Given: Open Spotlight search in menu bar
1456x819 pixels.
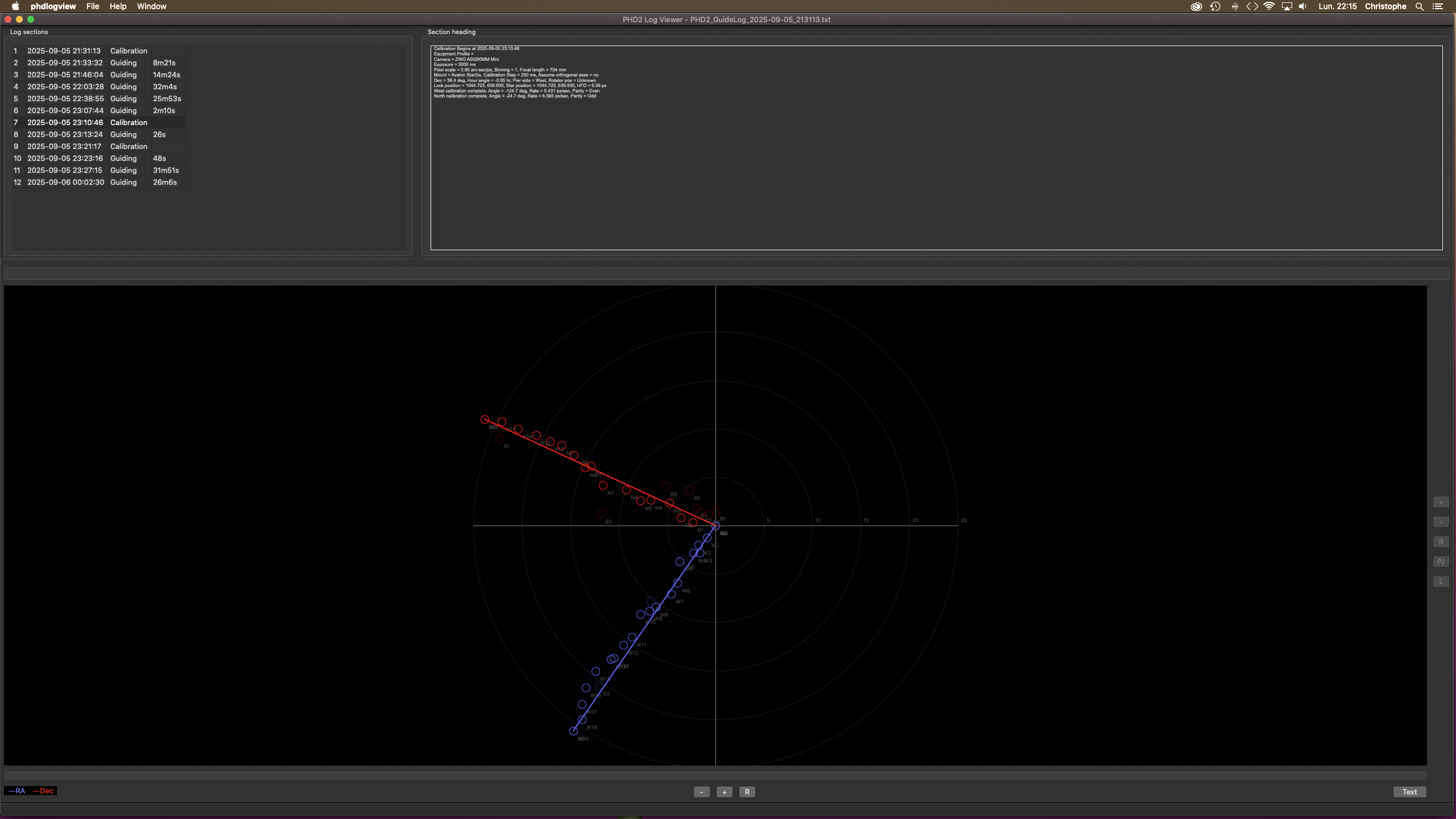Looking at the screenshot, I should (1420, 6).
